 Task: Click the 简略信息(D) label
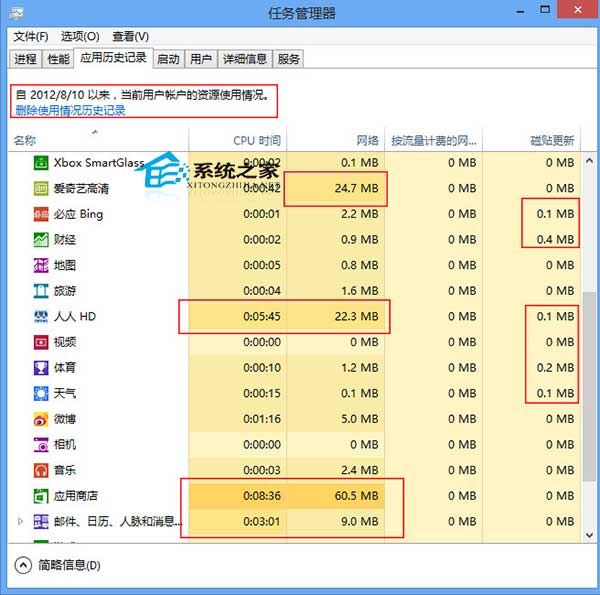click(x=69, y=565)
